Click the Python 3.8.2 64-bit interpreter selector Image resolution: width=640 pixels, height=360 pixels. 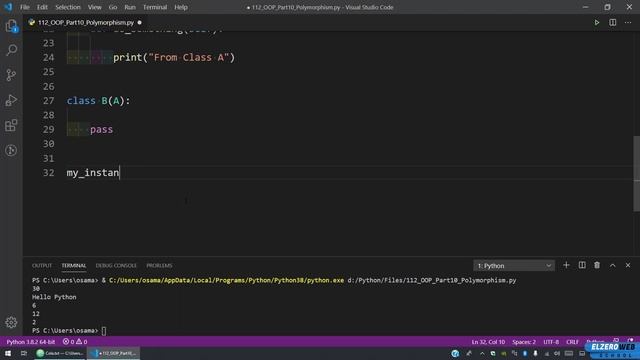click(x=31, y=342)
